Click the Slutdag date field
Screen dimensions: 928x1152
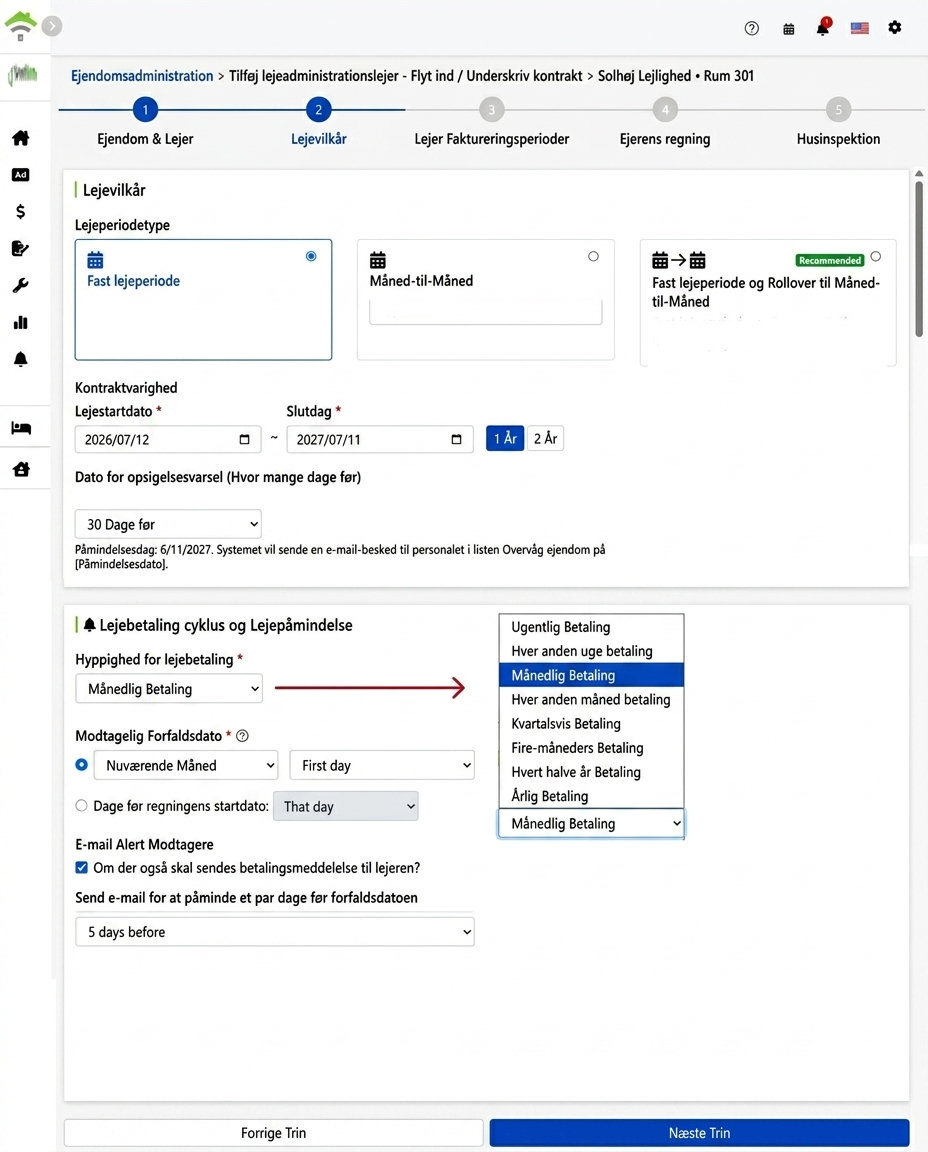[380, 439]
